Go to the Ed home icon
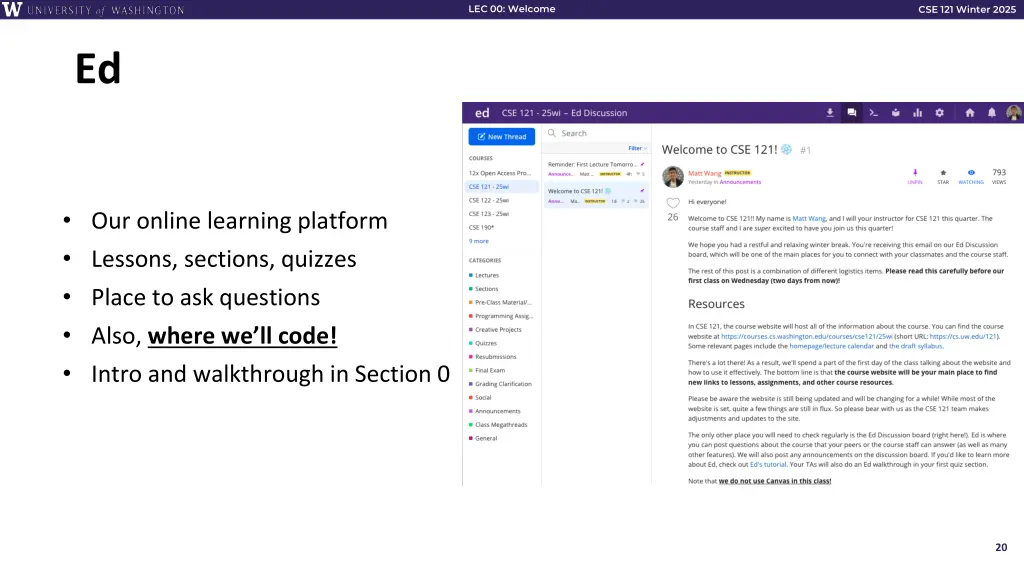The width and height of the screenshot is (1024, 576). pos(970,113)
